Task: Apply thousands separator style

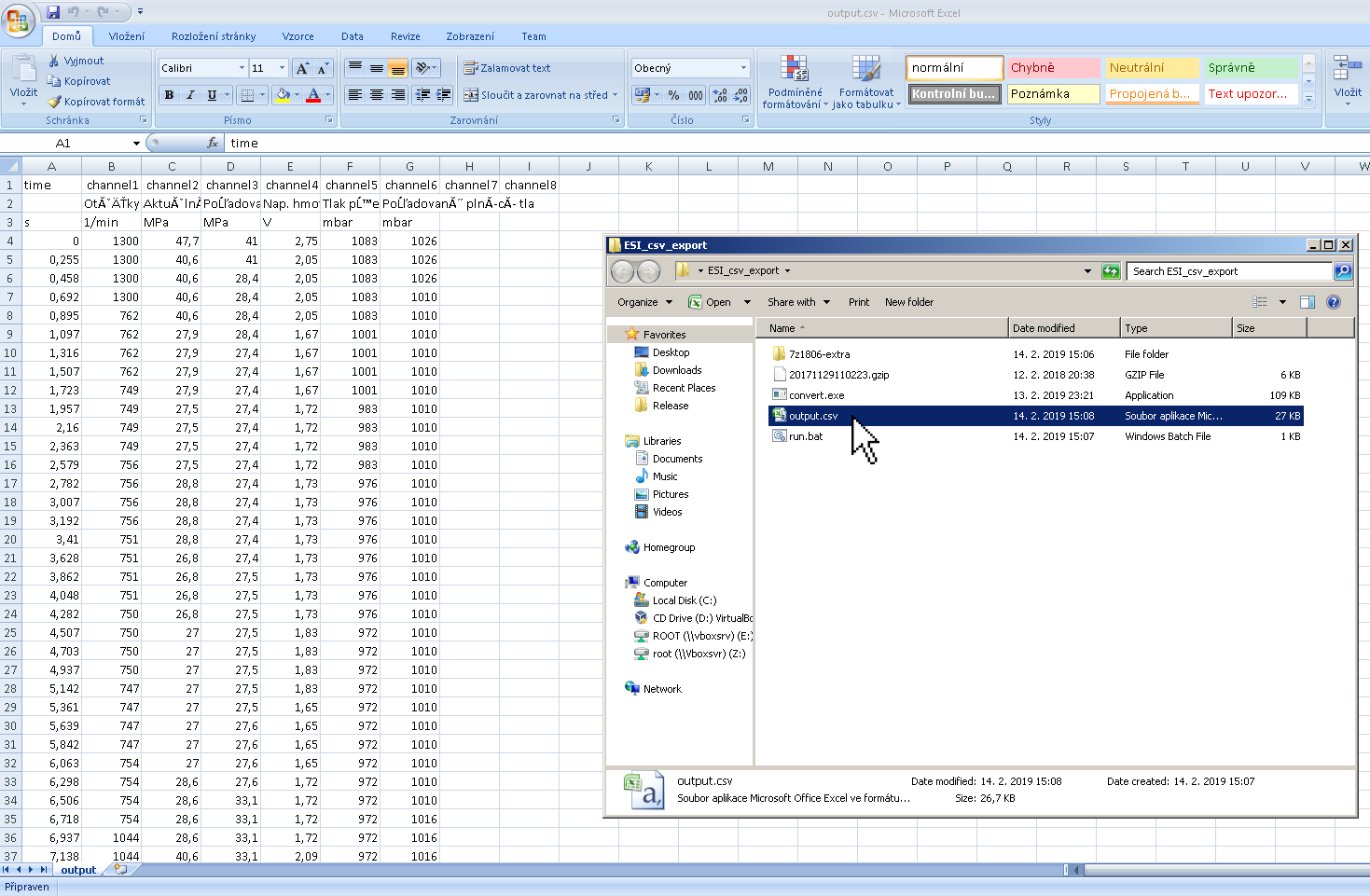Action: (696, 95)
